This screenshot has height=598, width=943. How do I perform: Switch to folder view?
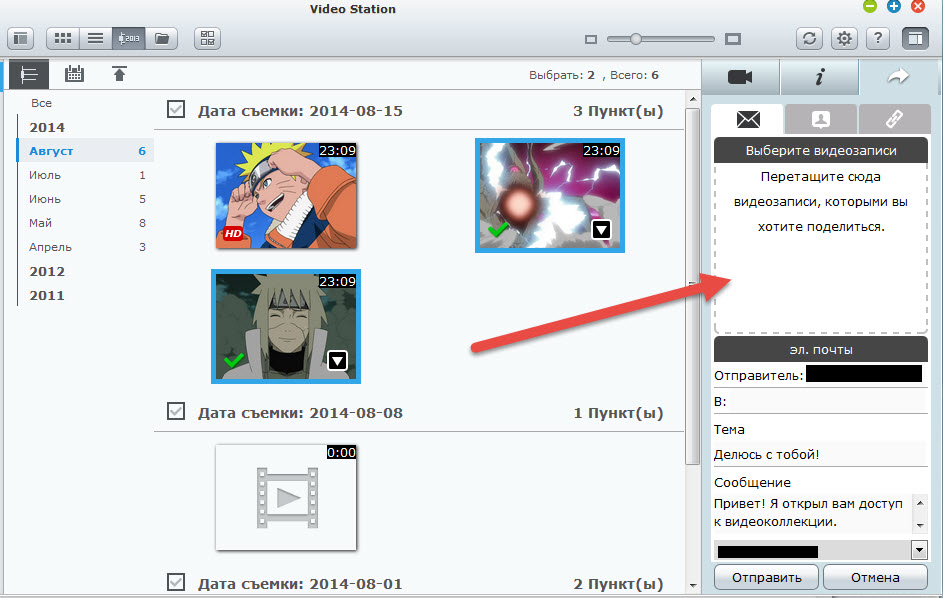[161, 39]
